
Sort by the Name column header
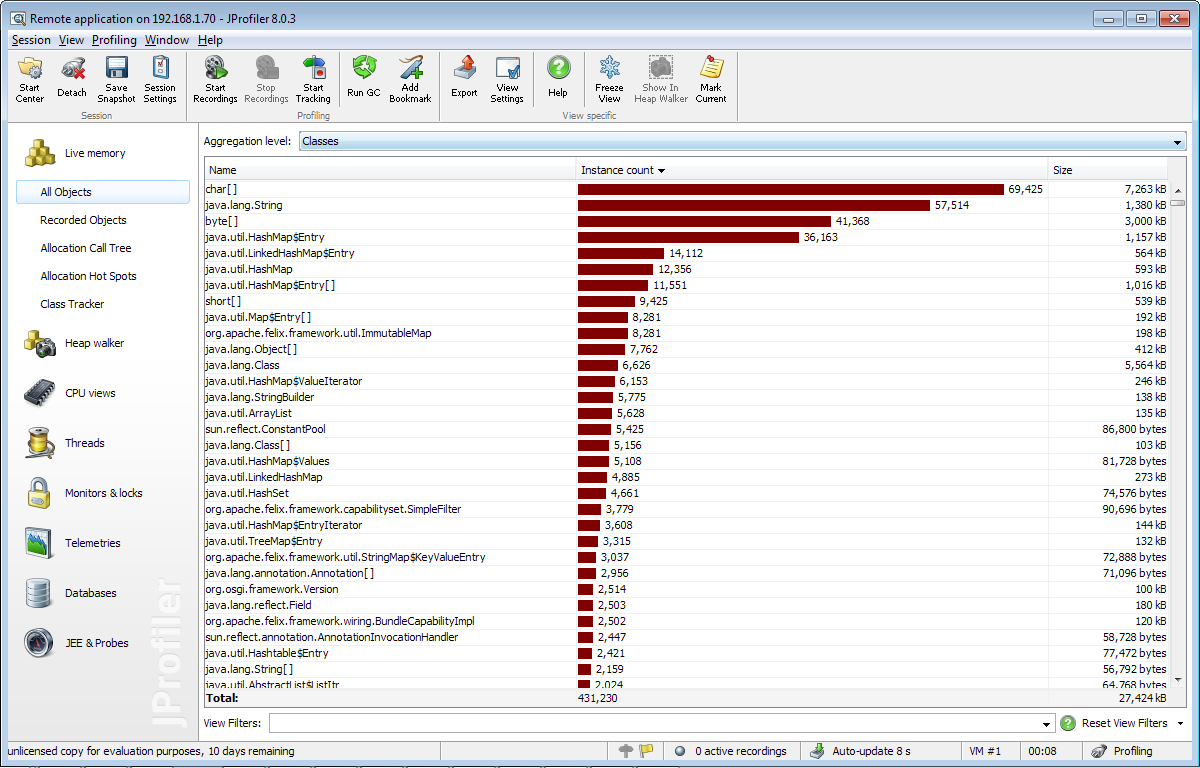(390, 170)
